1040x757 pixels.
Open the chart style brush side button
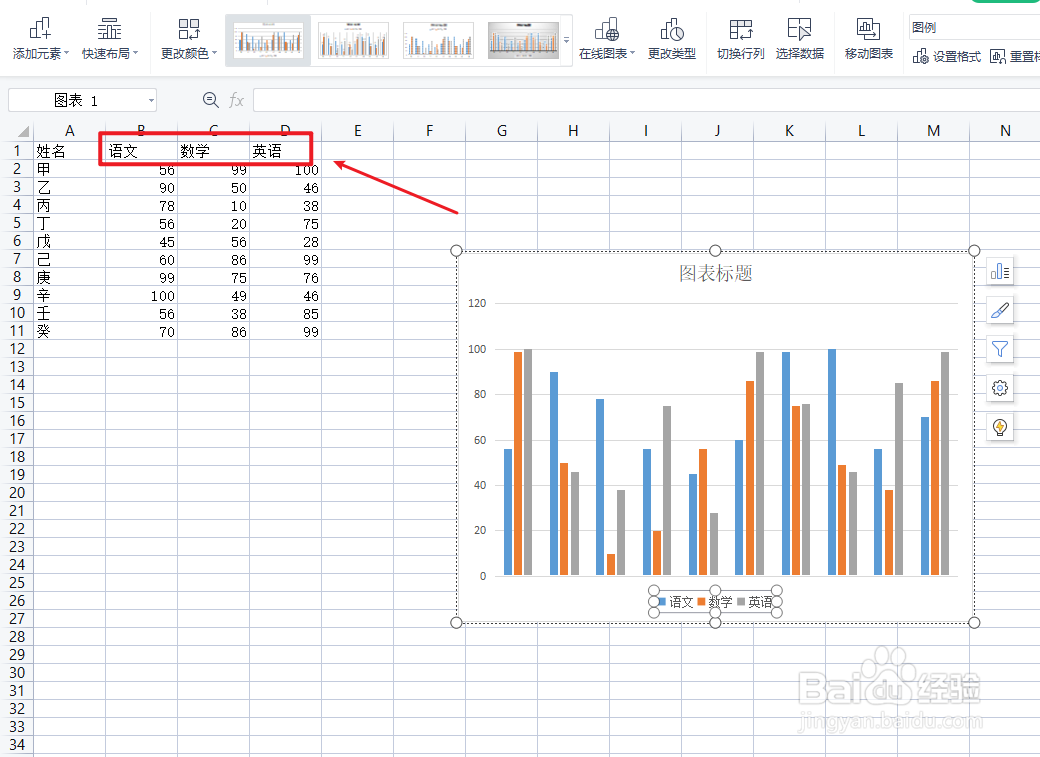(1000, 310)
